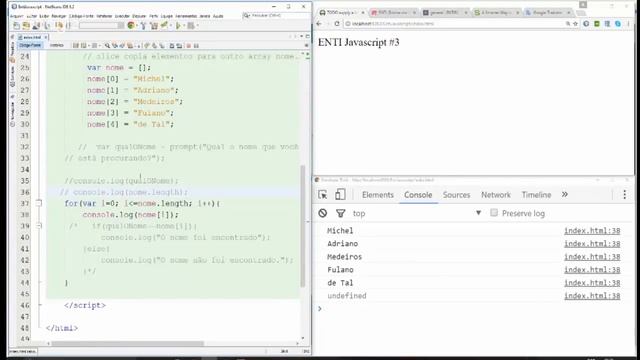This screenshot has height=360, width=640.
Task: Switch to the Network tab in DevTools
Action: pyautogui.click(x=496, y=195)
